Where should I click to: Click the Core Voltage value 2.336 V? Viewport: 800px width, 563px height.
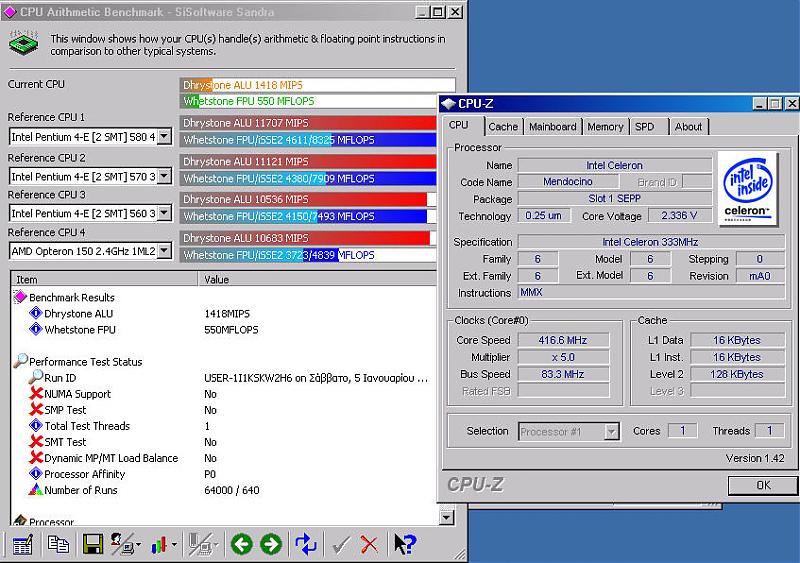pyautogui.click(x=679, y=215)
